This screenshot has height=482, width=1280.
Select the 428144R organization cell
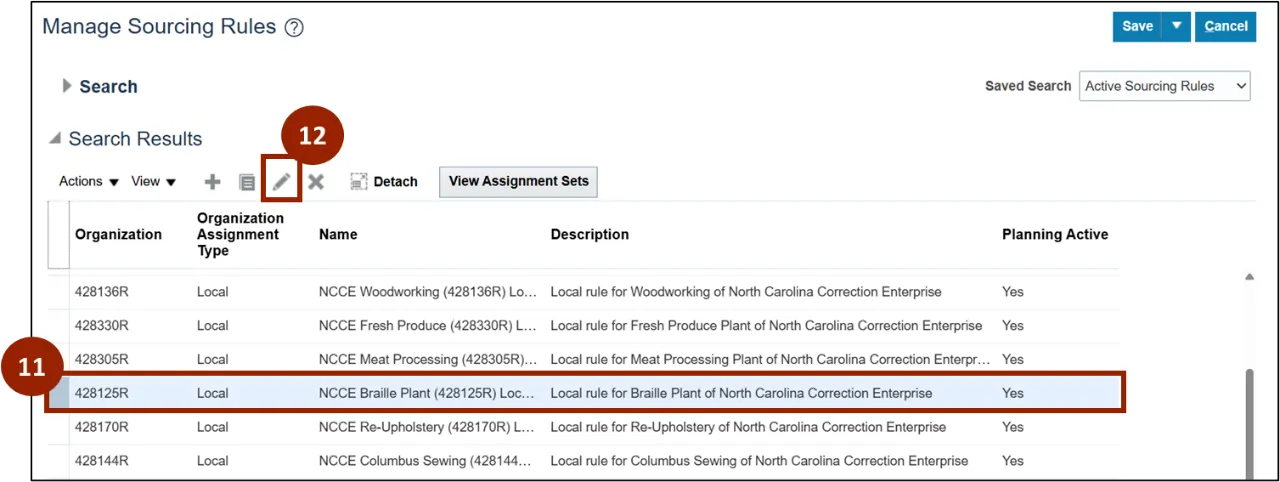point(102,461)
